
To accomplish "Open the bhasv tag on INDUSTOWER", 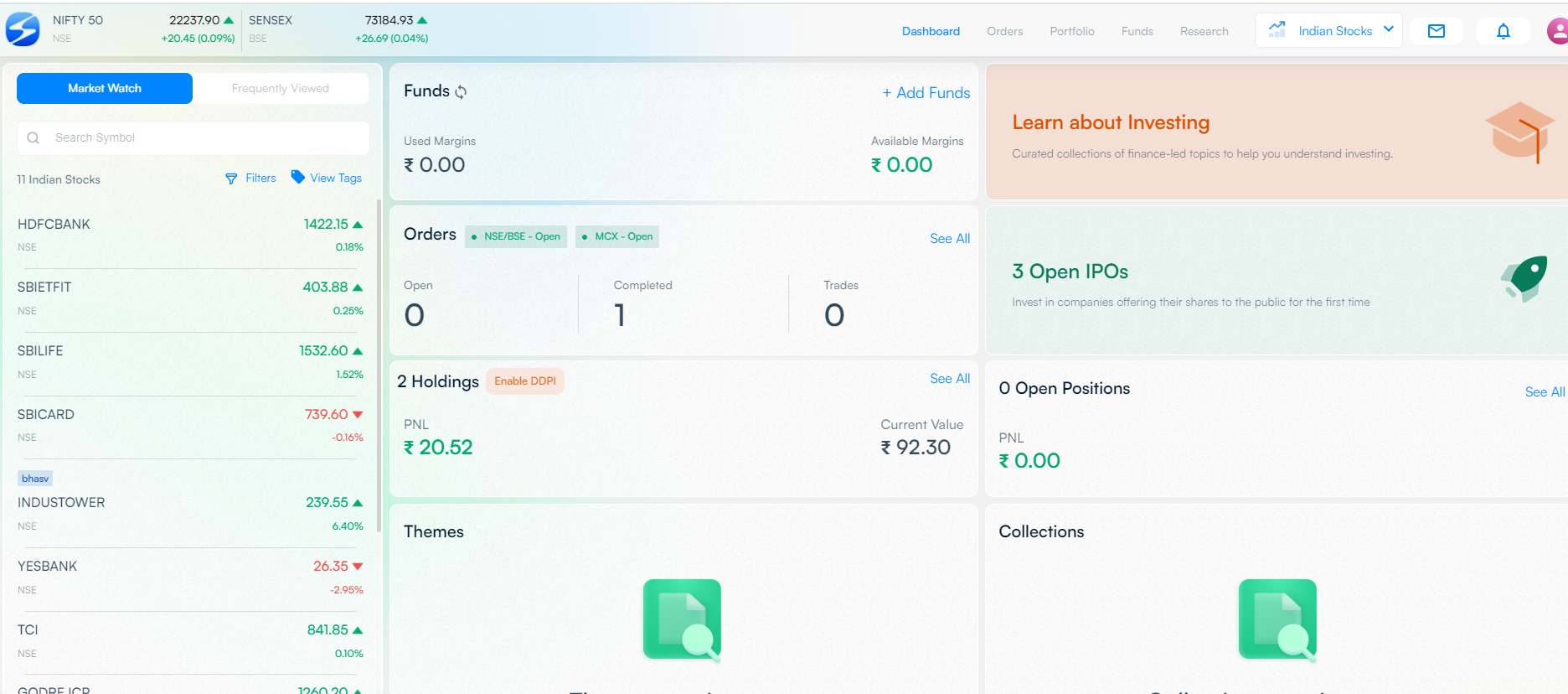I will (x=35, y=479).
